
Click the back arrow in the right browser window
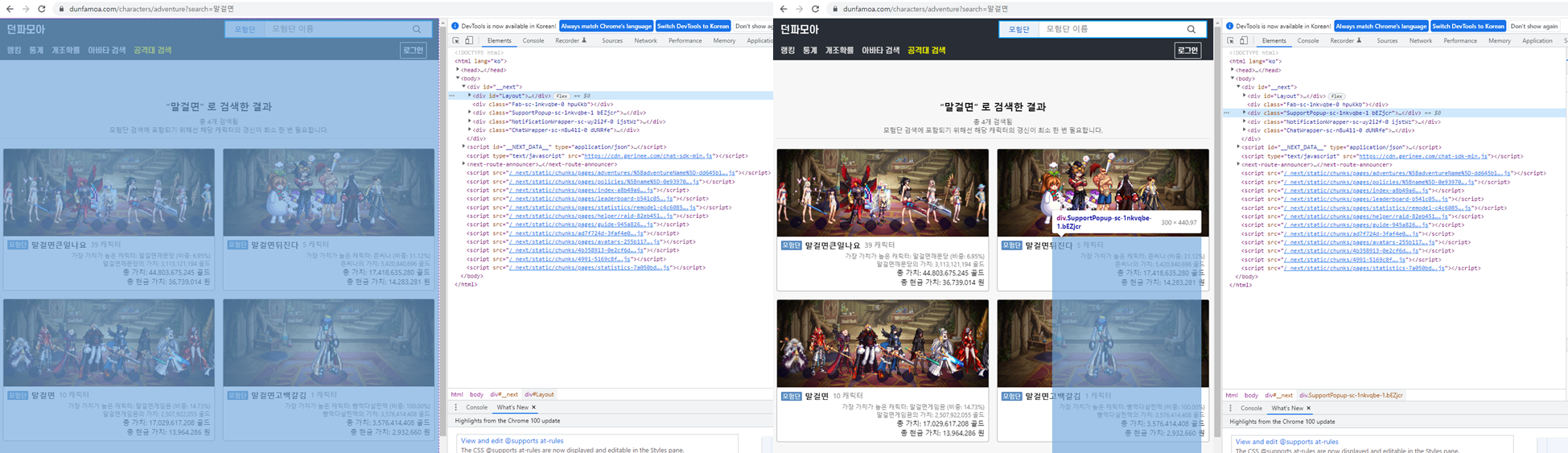[783, 9]
